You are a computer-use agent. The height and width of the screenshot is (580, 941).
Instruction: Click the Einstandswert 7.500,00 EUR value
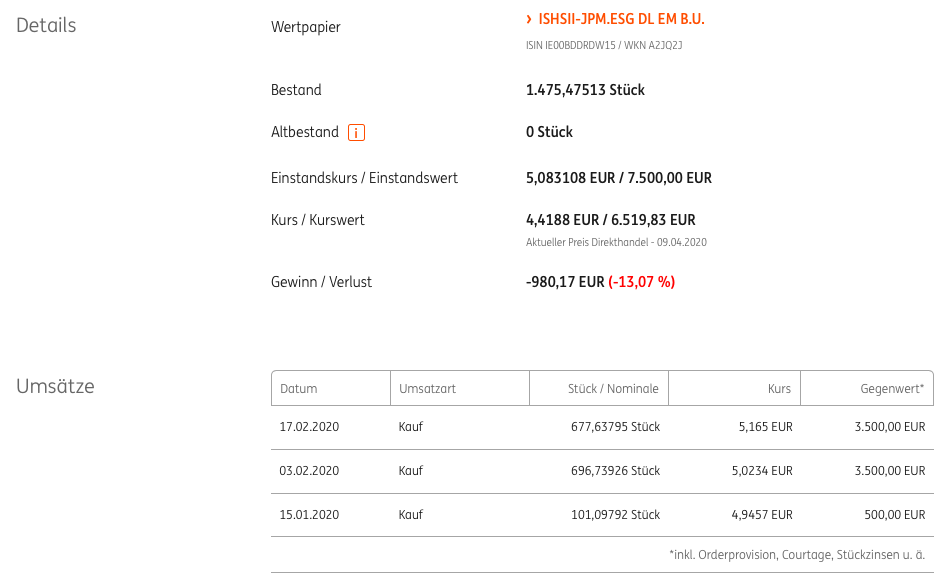670,178
